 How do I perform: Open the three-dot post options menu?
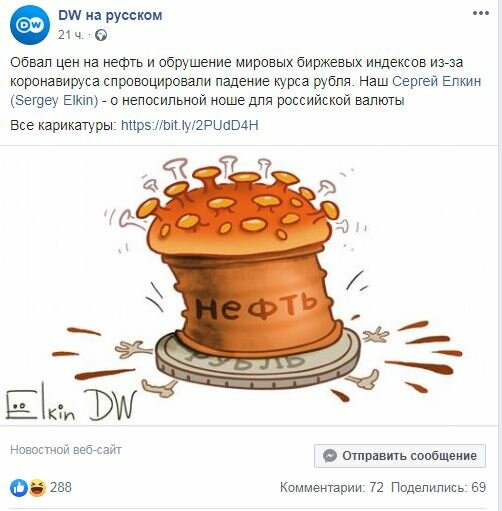[481, 13]
